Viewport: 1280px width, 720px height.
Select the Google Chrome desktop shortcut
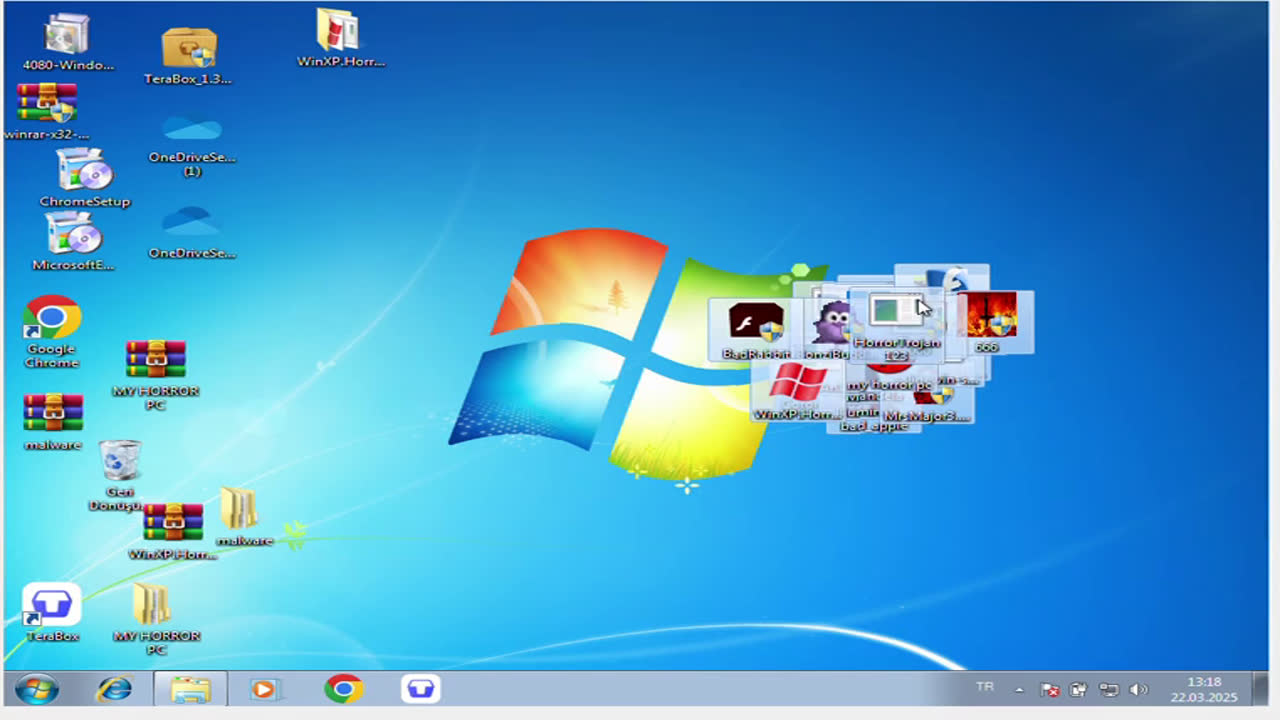point(52,320)
